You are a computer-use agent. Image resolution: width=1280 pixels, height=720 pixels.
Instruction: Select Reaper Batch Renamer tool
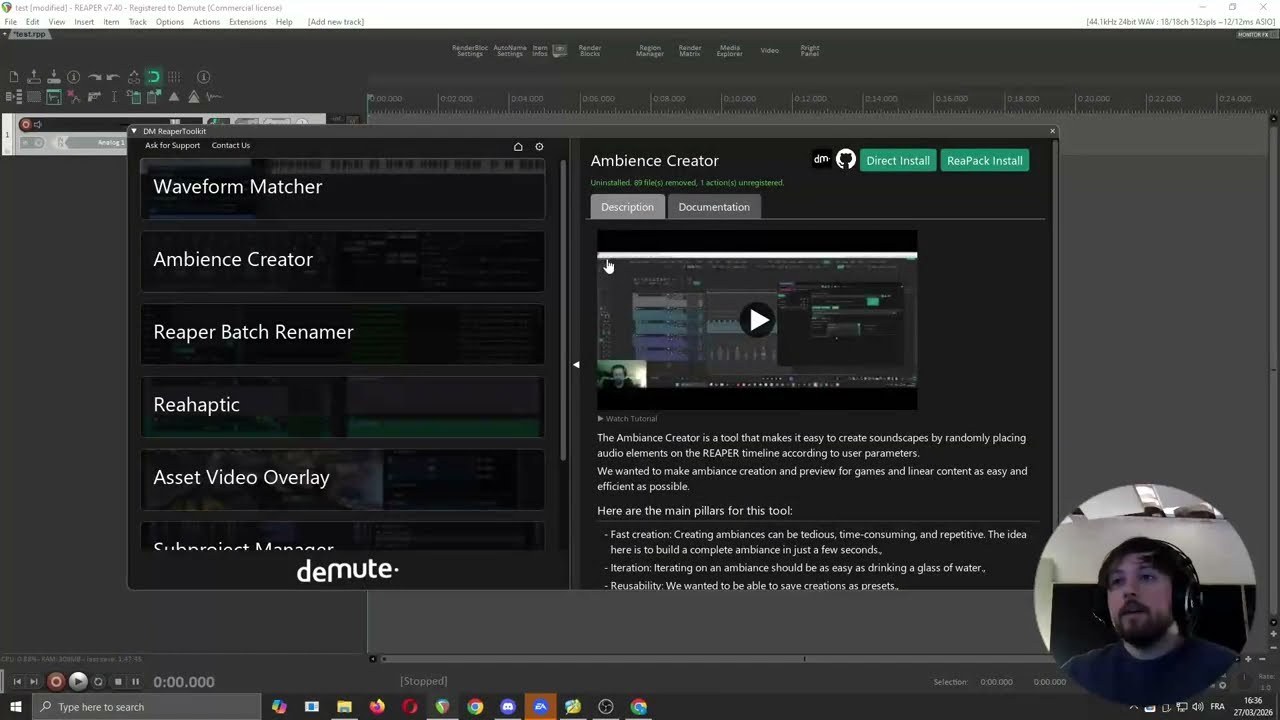(x=342, y=332)
